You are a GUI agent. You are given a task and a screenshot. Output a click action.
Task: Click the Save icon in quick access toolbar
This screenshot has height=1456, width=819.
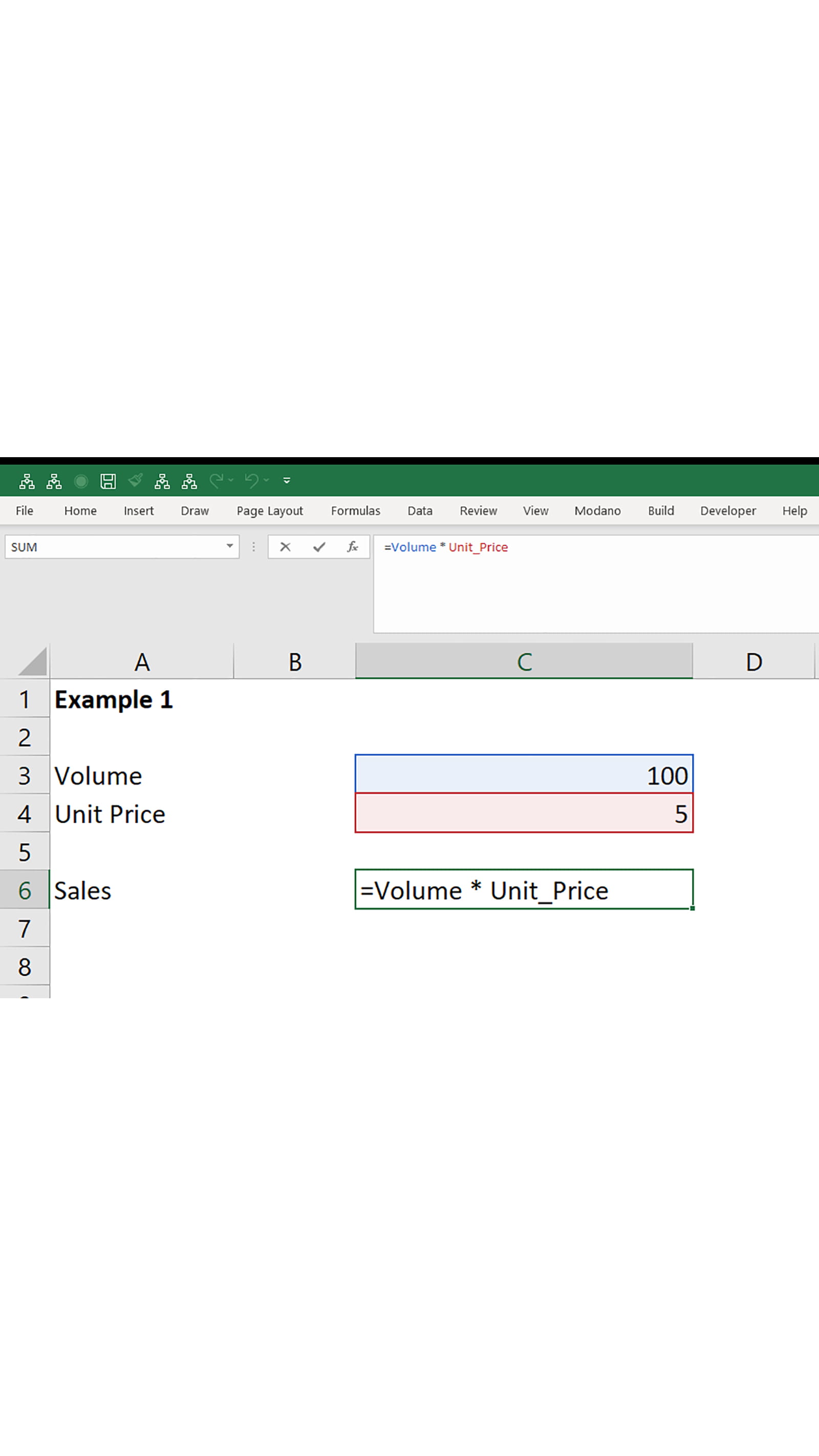pos(107,481)
